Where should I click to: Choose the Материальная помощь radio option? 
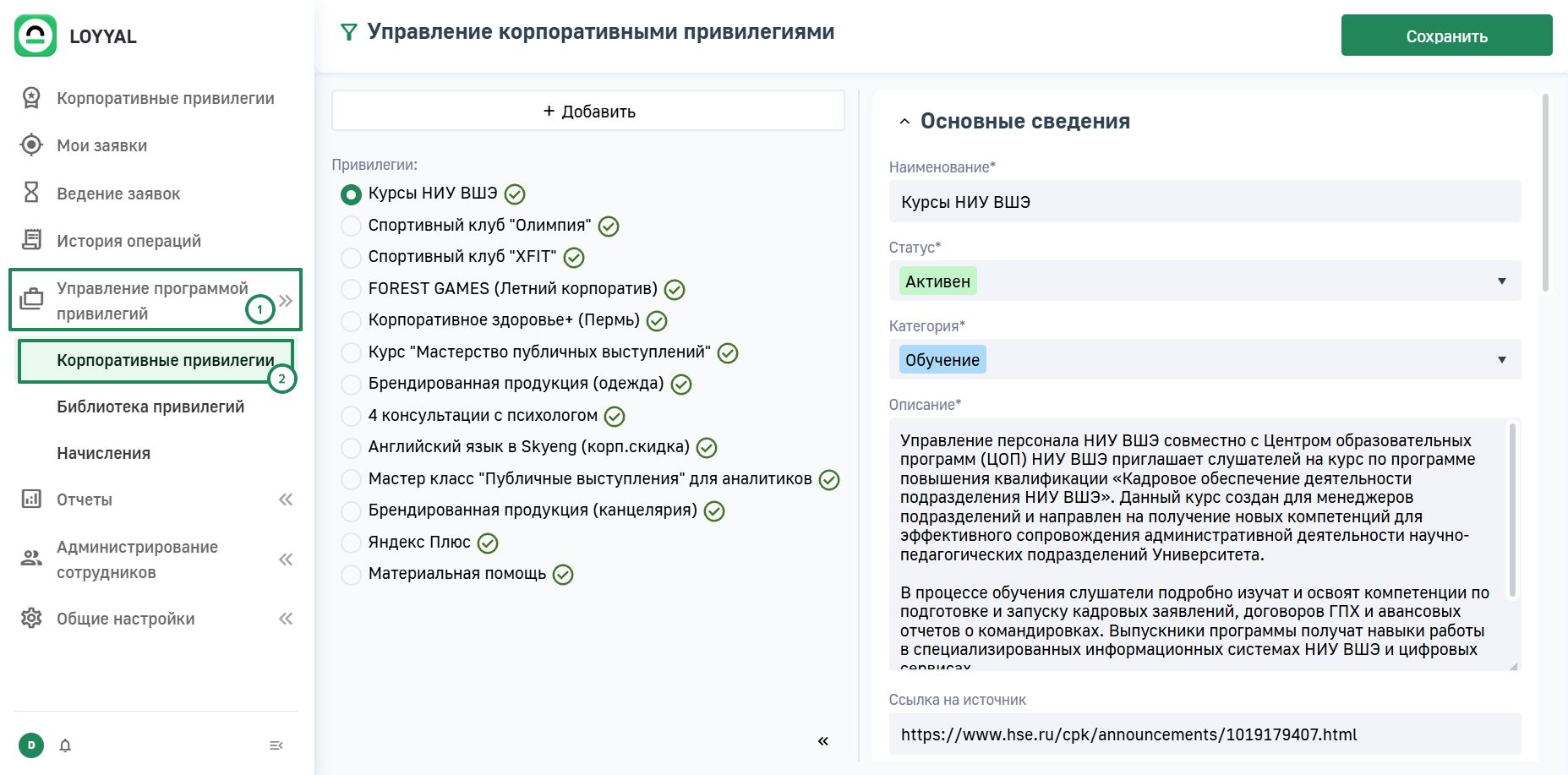pyautogui.click(x=351, y=575)
